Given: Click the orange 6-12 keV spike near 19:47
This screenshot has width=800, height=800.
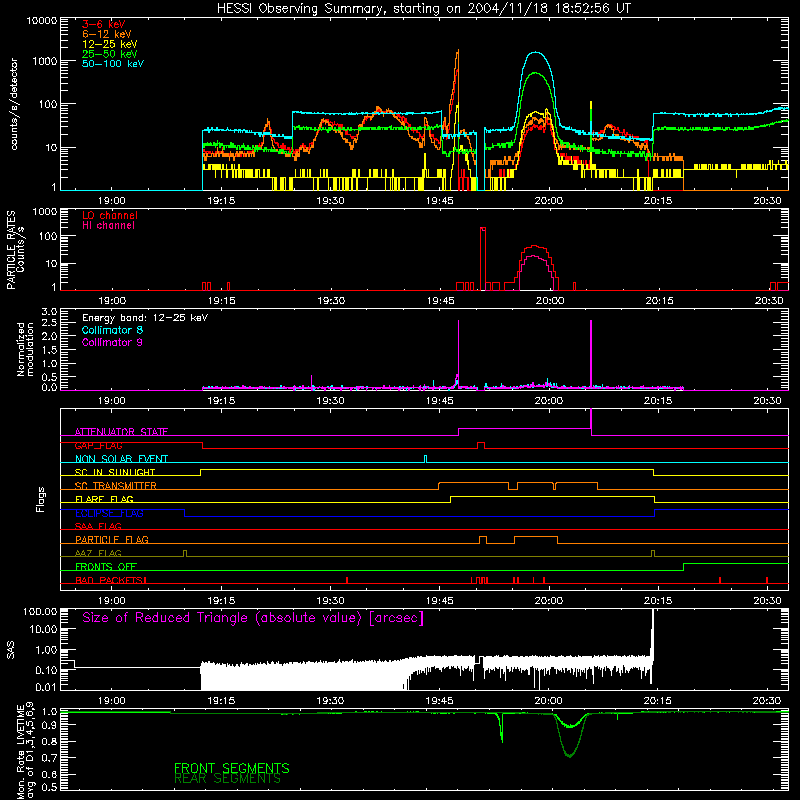Looking at the screenshot, I should click(x=458, y=51).
